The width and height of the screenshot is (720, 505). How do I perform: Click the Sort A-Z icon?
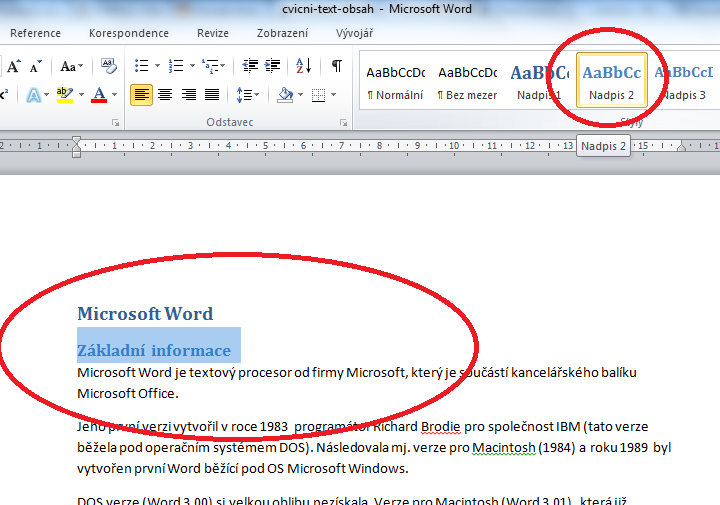[x=304, y=66]
